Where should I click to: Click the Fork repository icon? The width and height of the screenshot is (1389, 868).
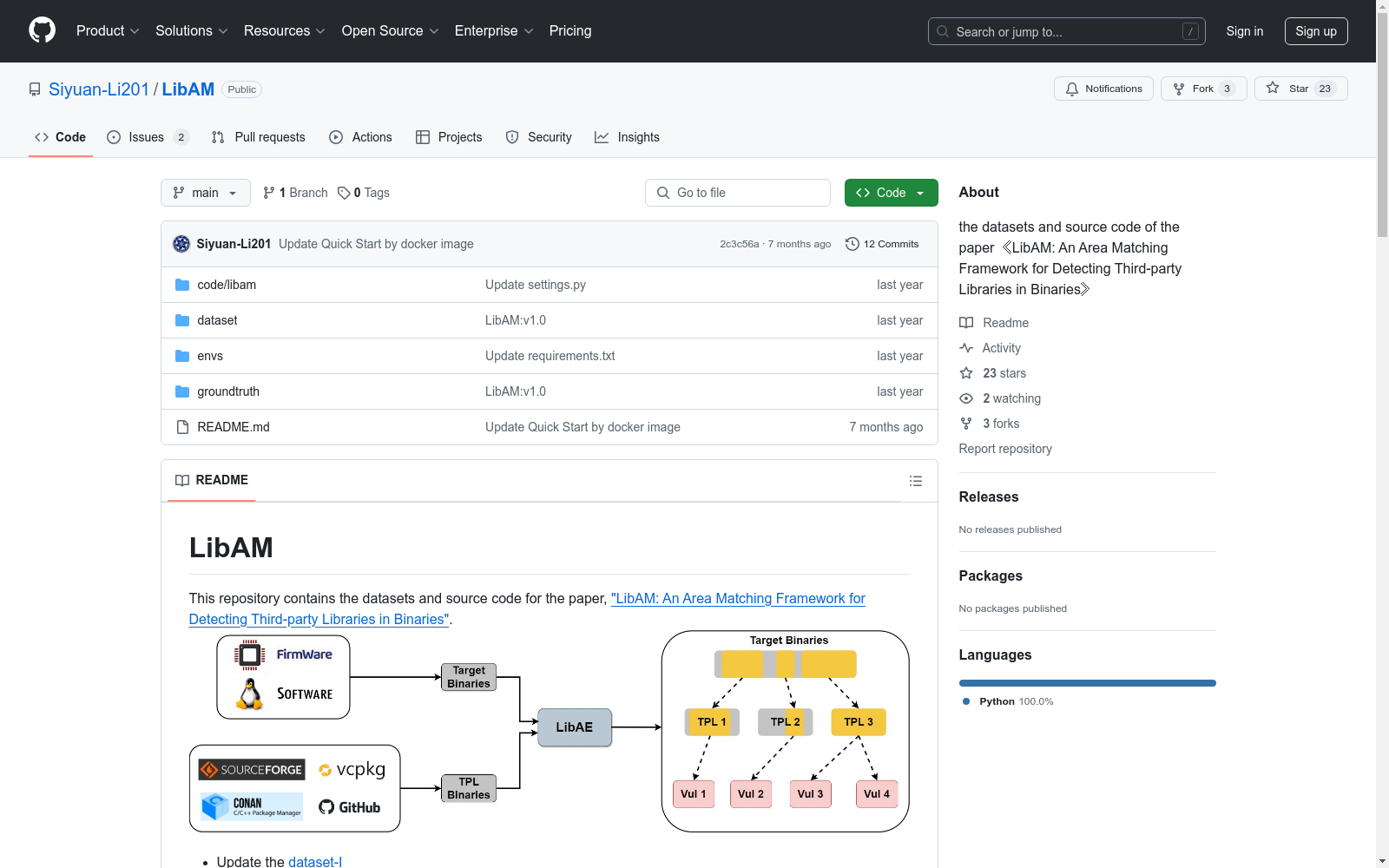click(1179, 89)
